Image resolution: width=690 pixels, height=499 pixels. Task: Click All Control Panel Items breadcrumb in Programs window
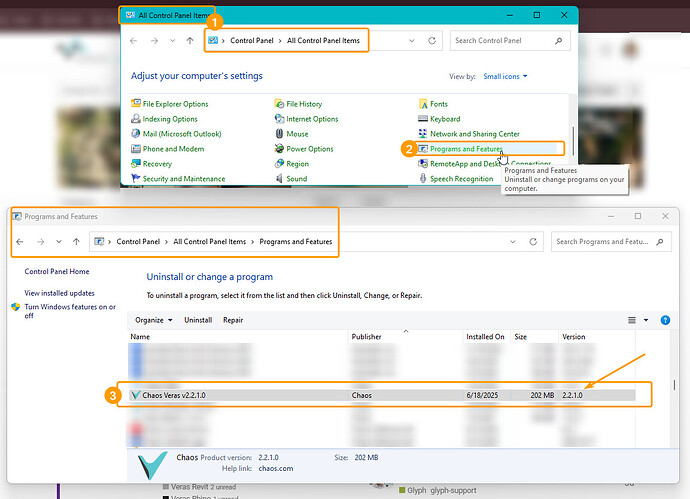tap(209, 242)
